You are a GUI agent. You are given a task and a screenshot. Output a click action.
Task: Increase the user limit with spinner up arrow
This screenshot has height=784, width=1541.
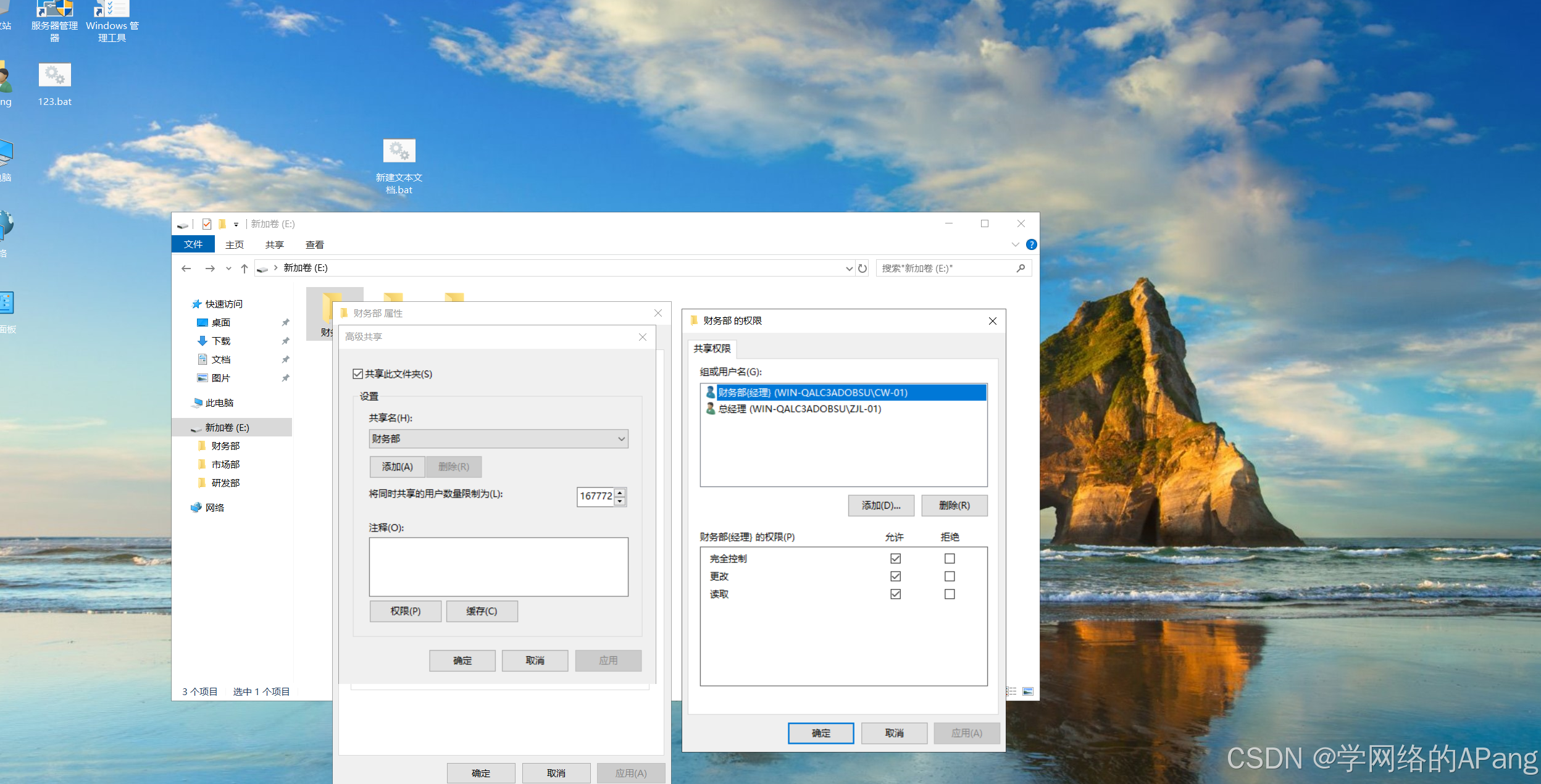[620, 492]
